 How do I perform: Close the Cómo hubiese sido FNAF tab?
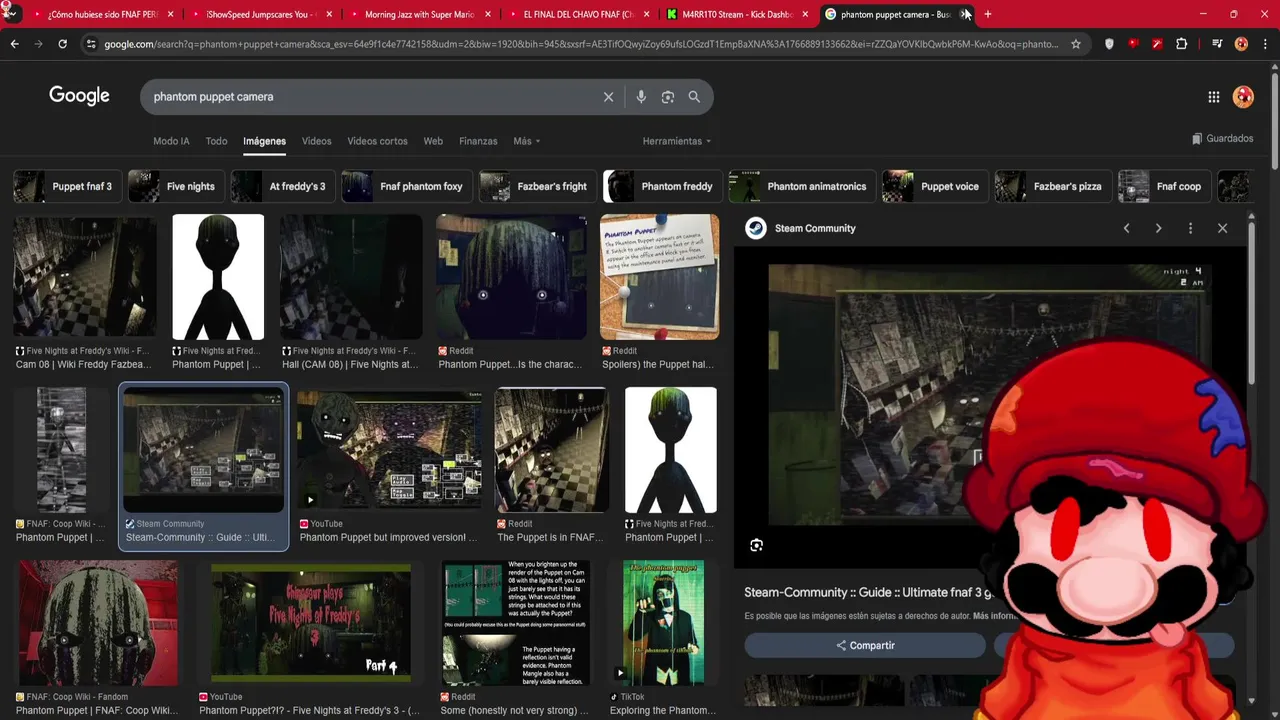(x=170, y=14)
